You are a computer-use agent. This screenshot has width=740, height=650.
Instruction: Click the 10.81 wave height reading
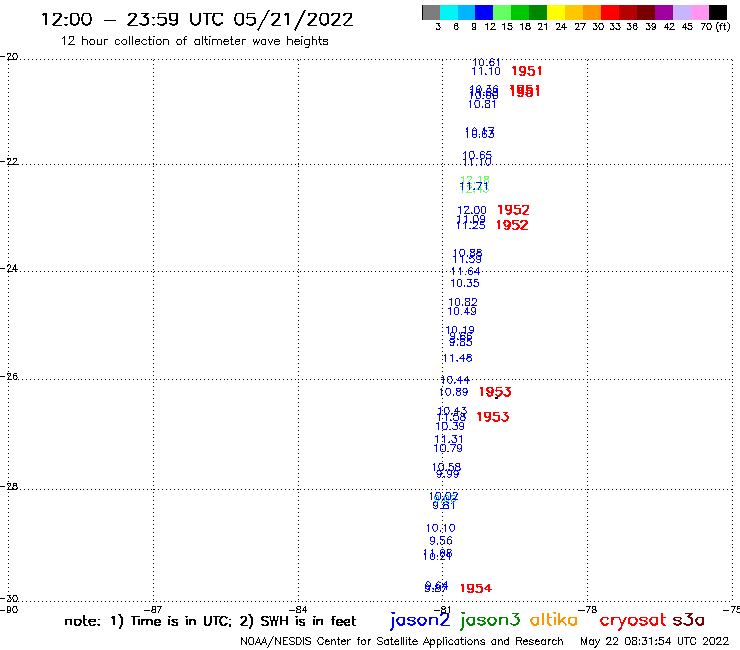coord(482,104)
